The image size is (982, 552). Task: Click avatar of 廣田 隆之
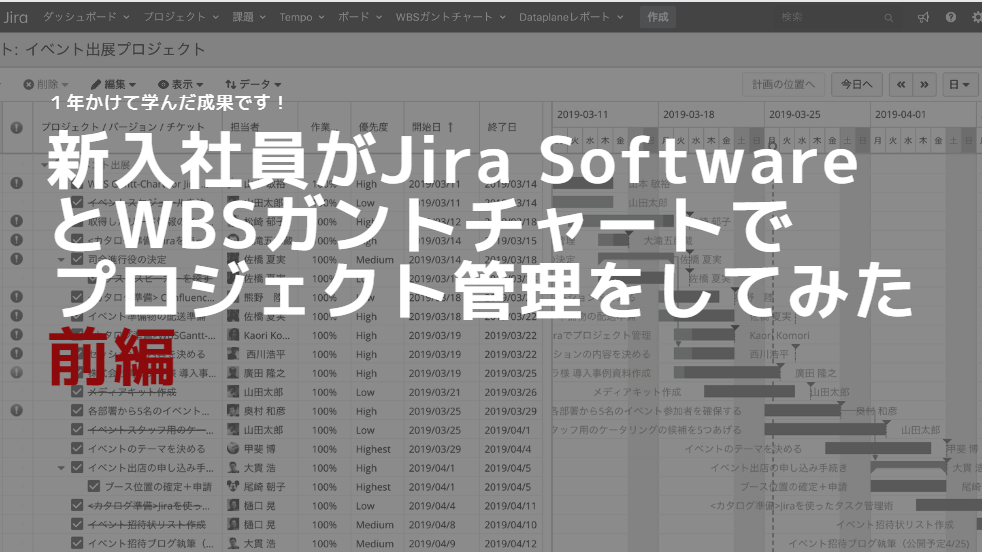tap(233, 373)
